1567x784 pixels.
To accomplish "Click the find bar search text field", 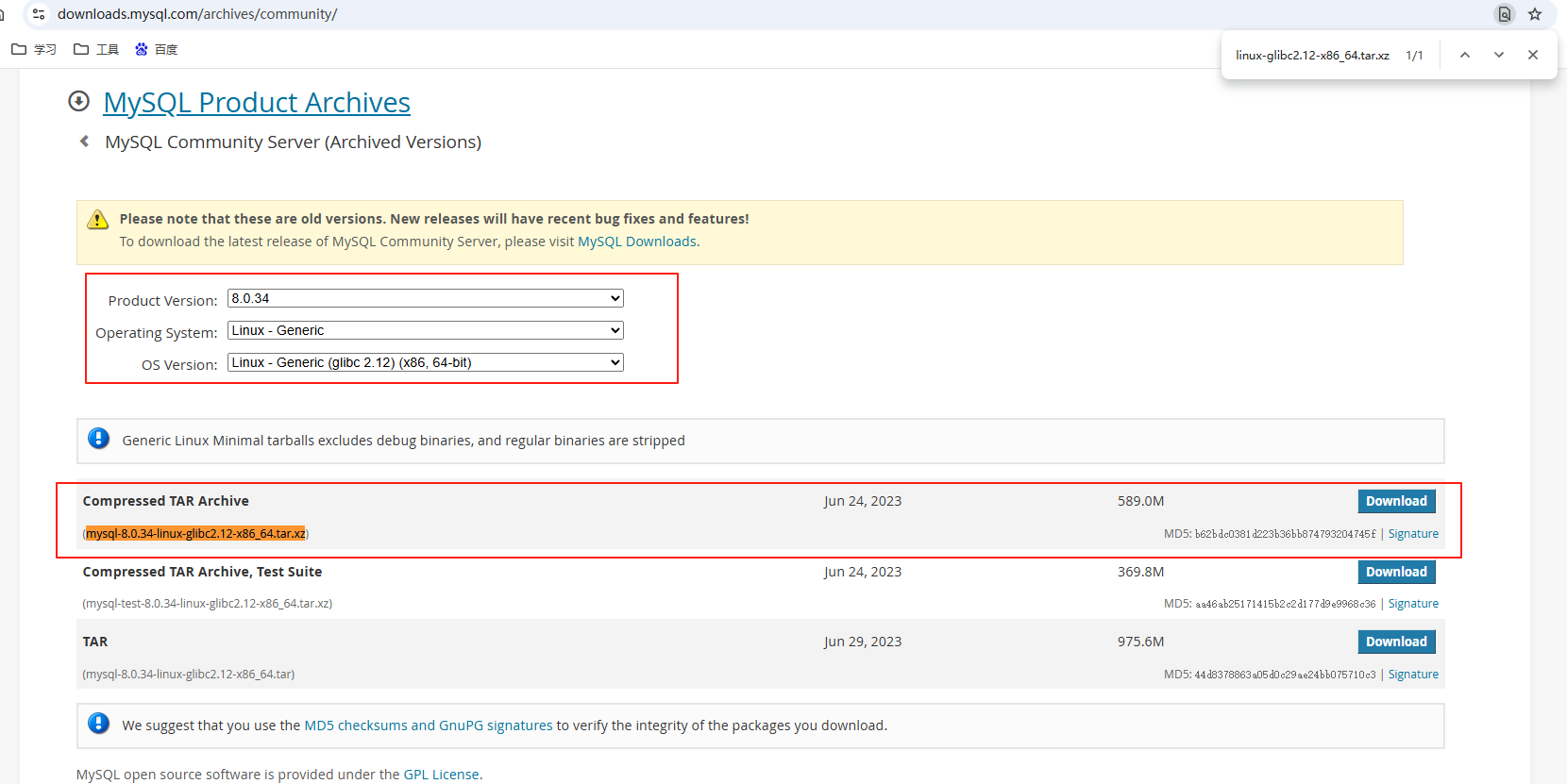I will click(1312, 56).
